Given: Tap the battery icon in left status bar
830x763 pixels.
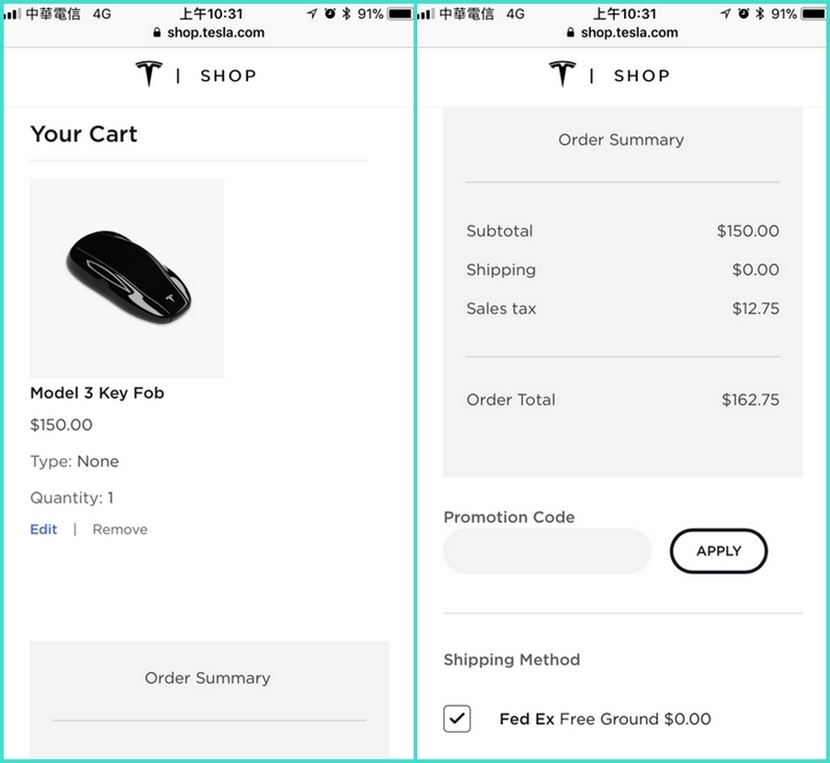Looking at the screenshot, I should pos(401,14).
